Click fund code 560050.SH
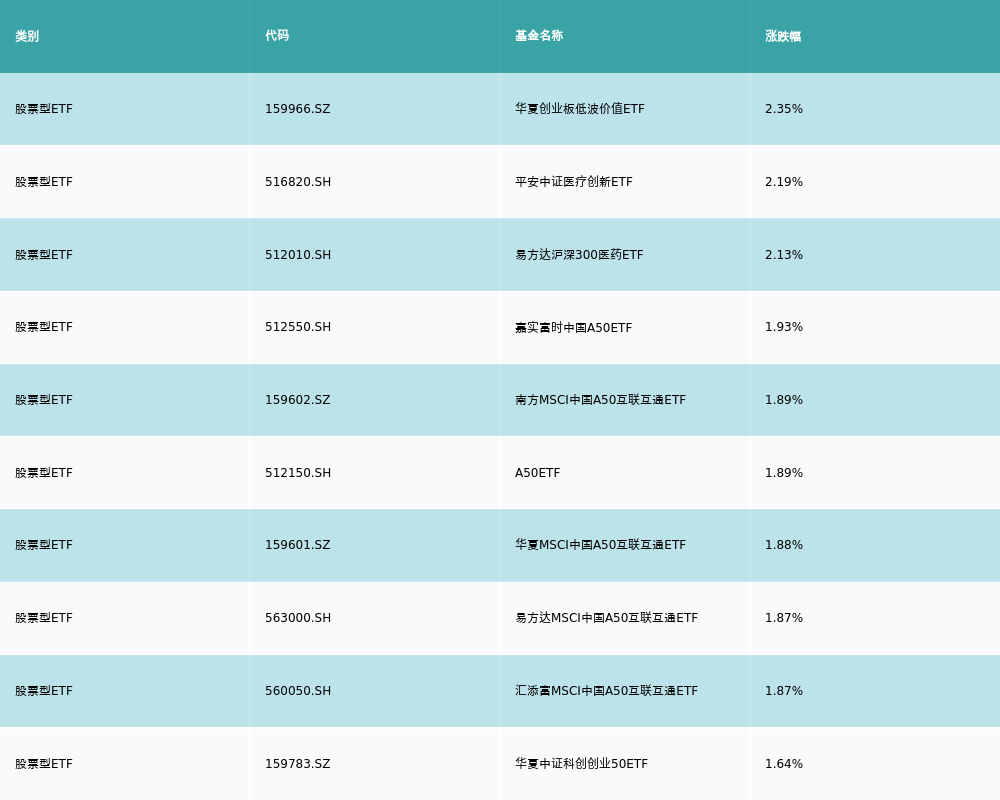 click(x=298, y=691)
